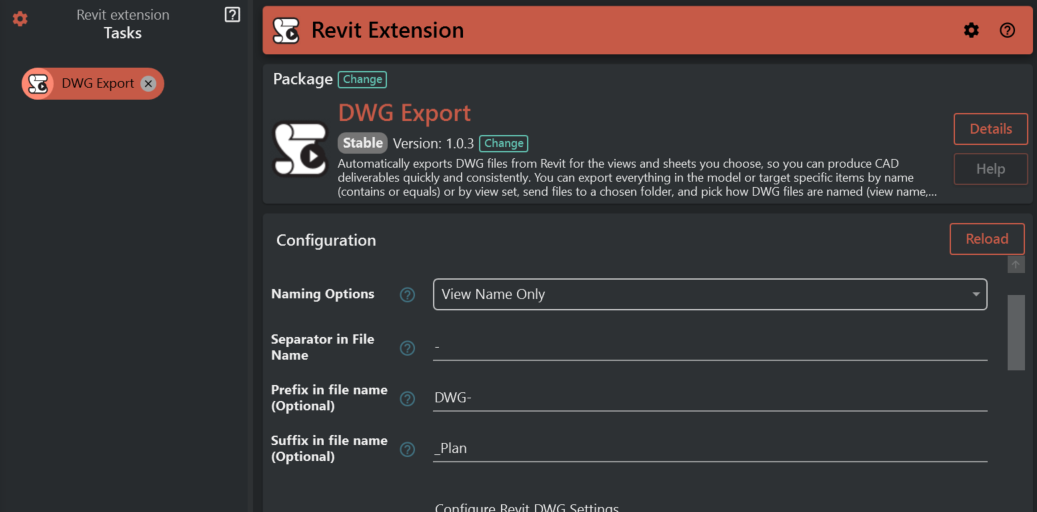This screenshot has height=512, width=1037.
Task: Open Revit Extension header settings gear
Action: (x=971, y=30)
